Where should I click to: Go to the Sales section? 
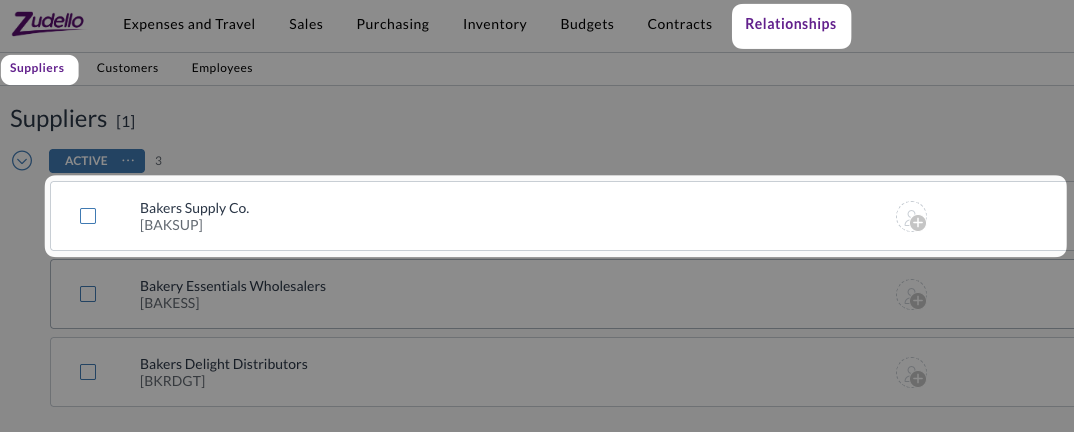click(x=306, y=24)
